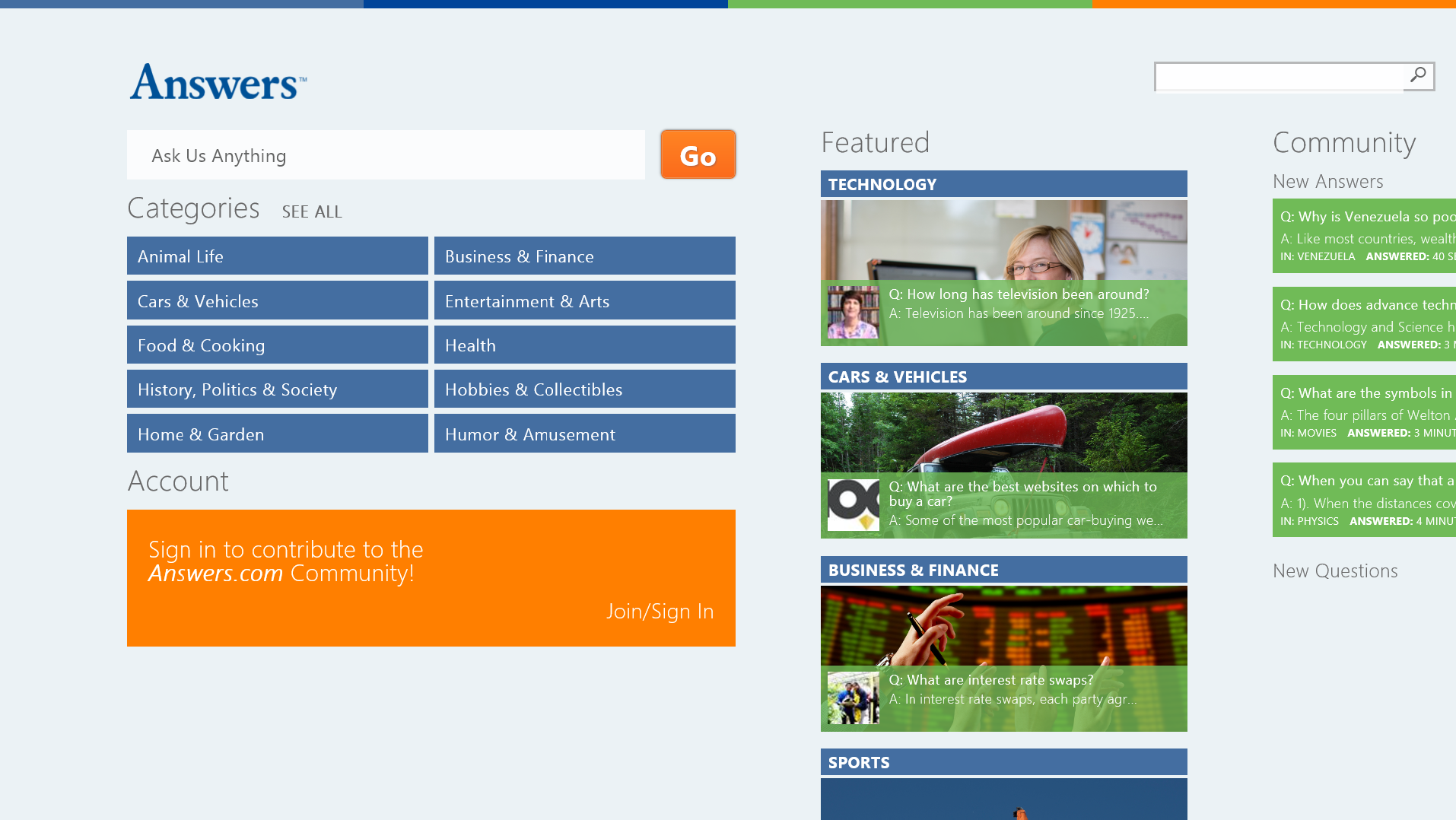1456x820 pixels.
Task: Open the Health category
Action: pos(584,345)
